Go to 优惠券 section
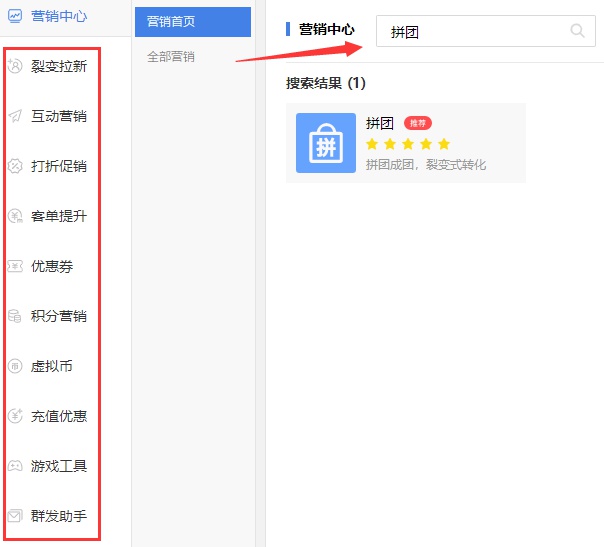Screen dimensions: 604x547 [52, 266]
